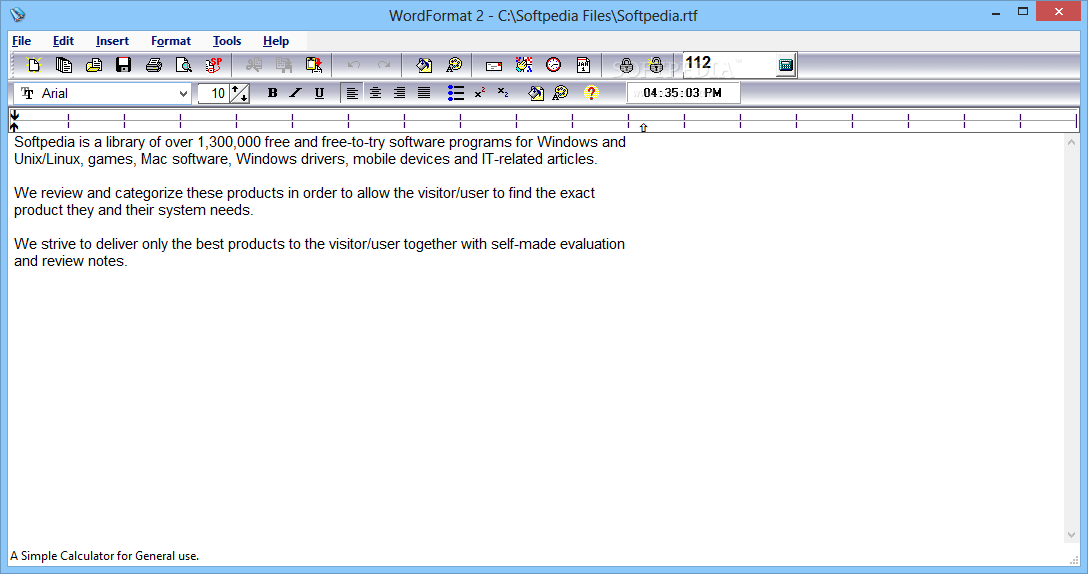
Task: Click the text "1,300,000" in the document
Action: [x=229, y=142]
